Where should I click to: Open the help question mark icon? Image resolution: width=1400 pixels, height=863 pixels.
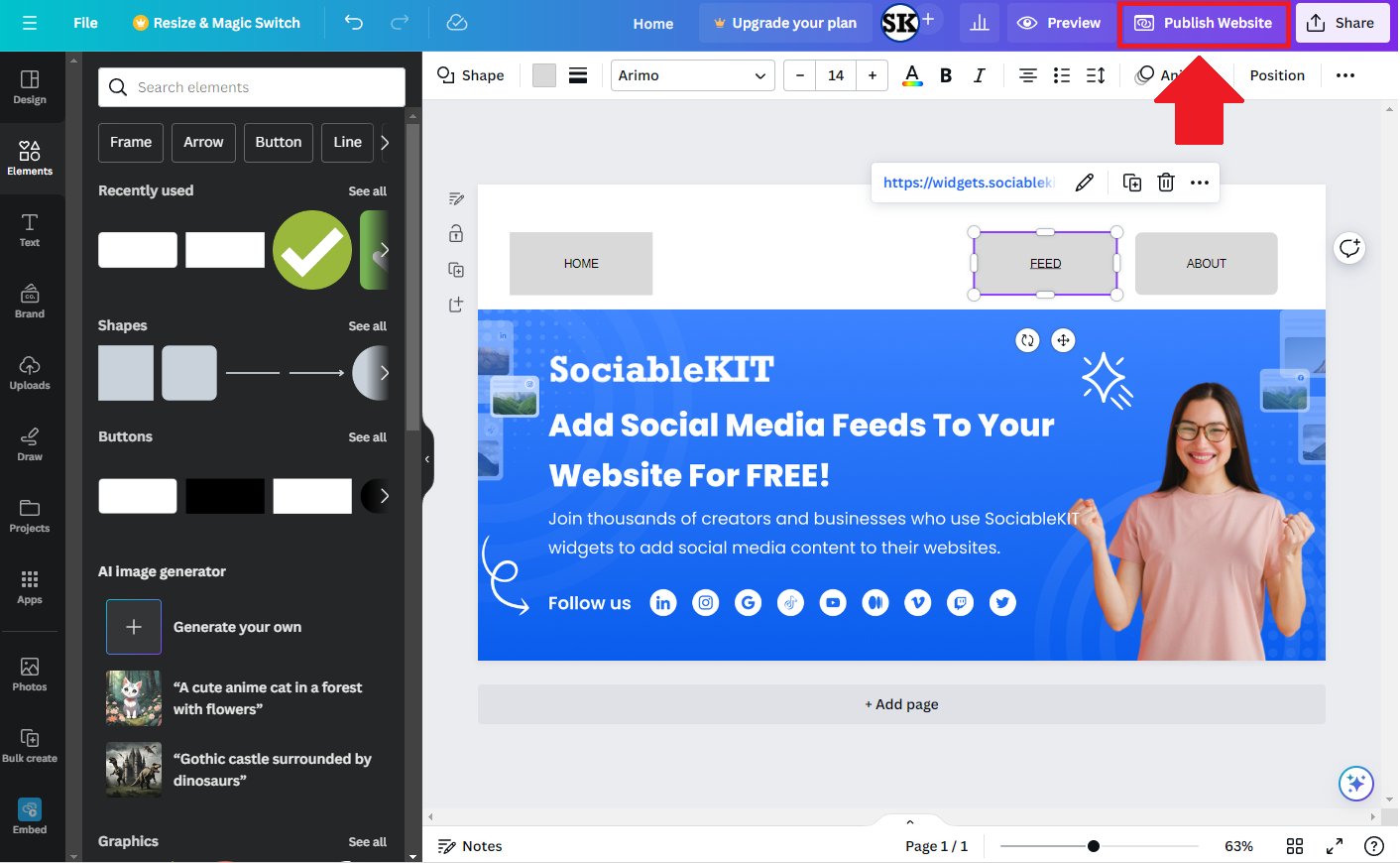[x=1374, y=846]
